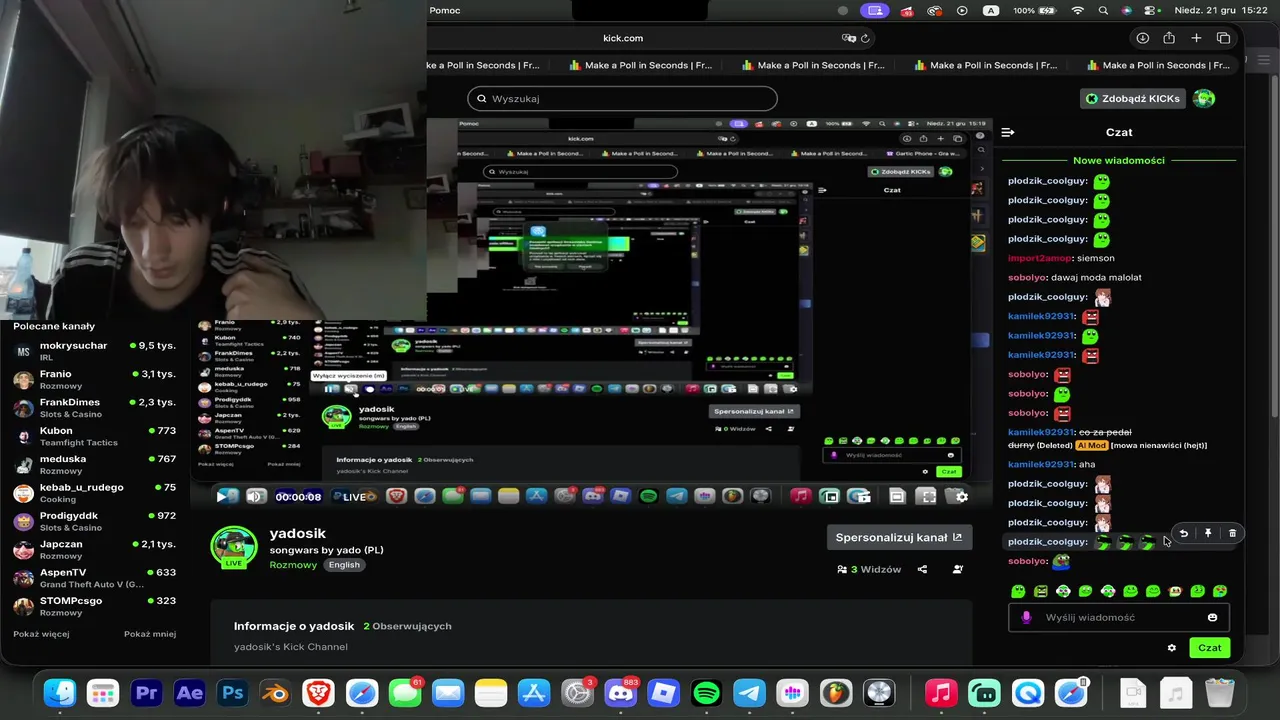Click the AI Mod badge in chat
Viewport: 1280px width, 720px height.
pos(1091,445)
